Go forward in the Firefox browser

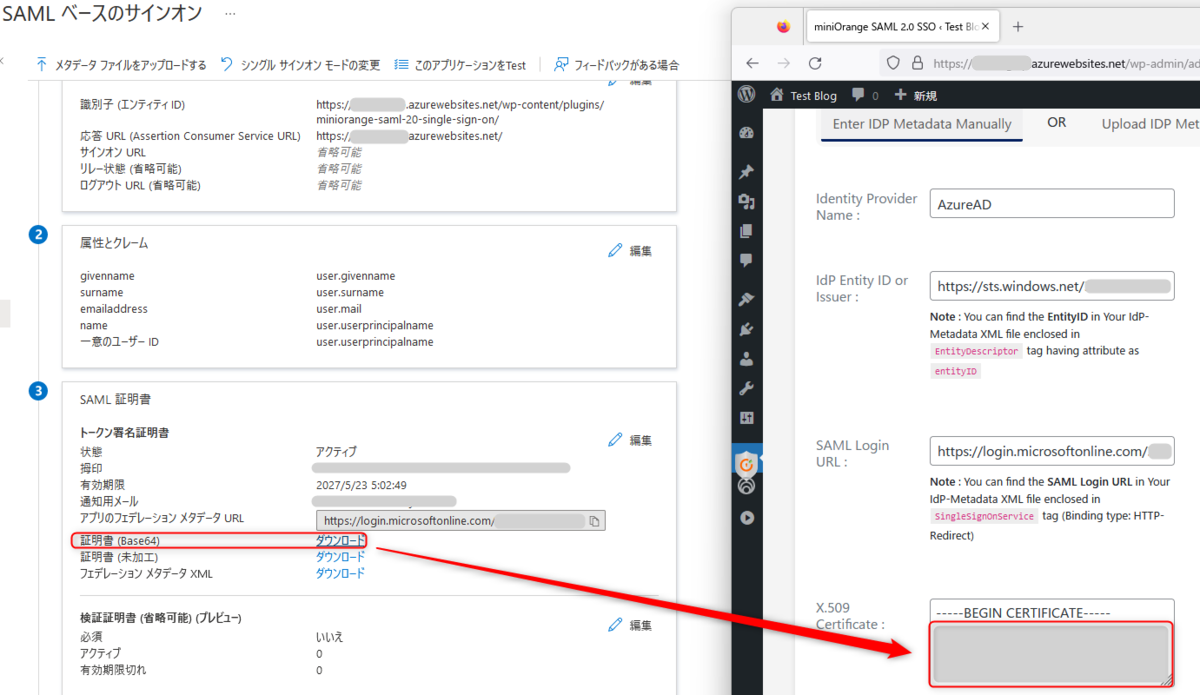(x=782, y=63)
